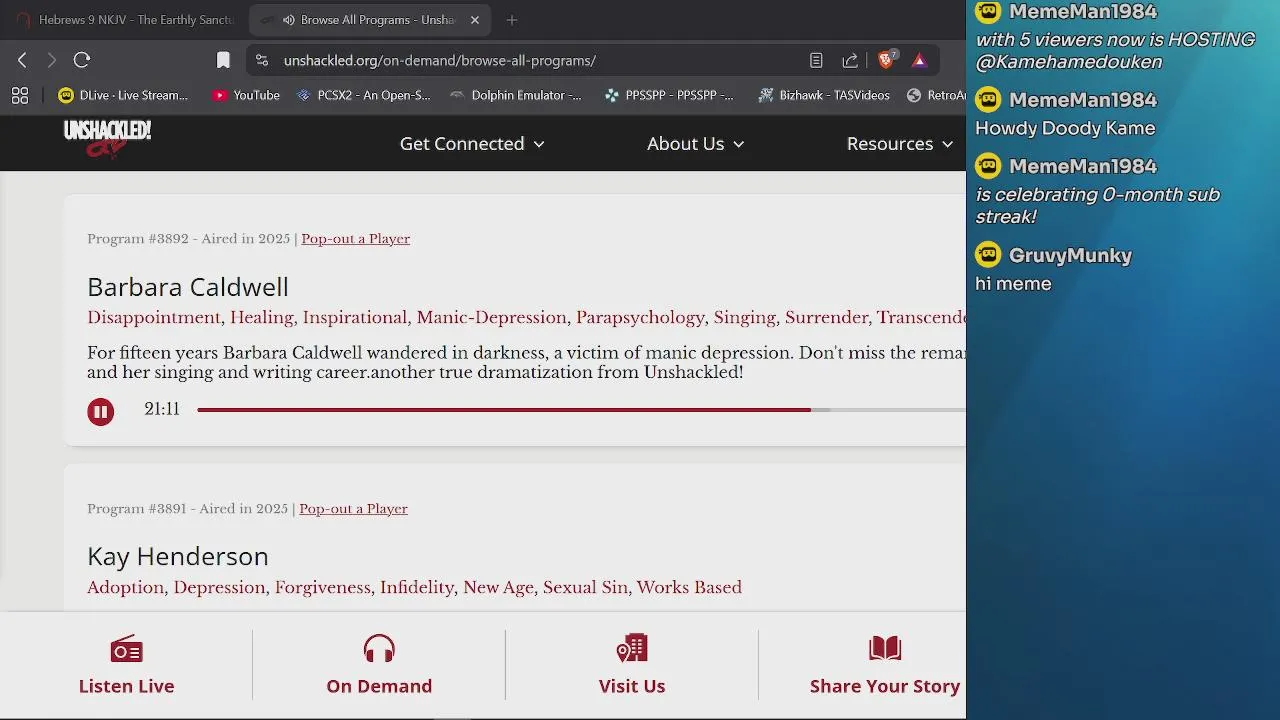View site information icon in address bar

pyautogui.click(x=262, y=60)
